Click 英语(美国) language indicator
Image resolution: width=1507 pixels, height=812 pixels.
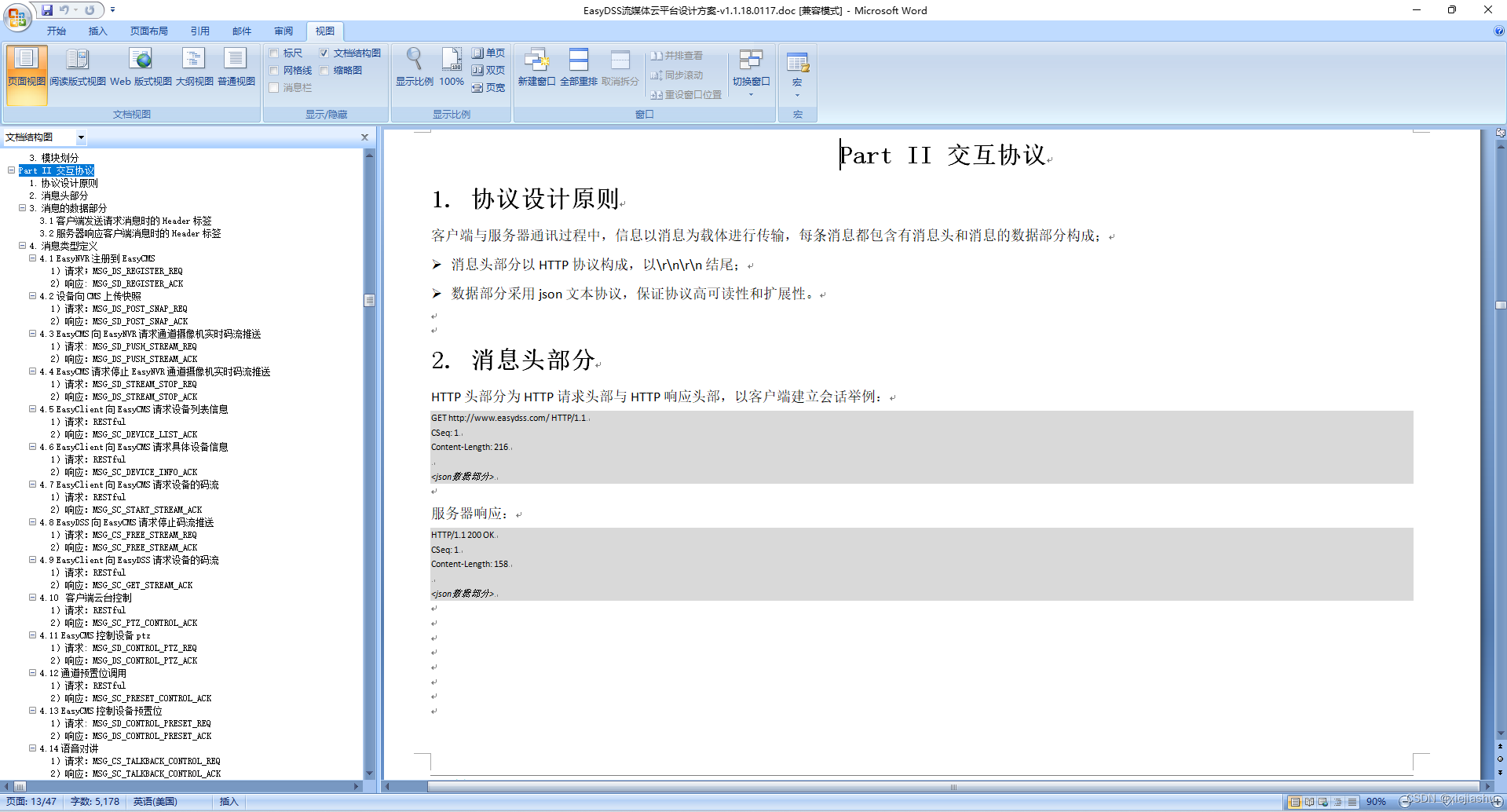coord(155,802)
